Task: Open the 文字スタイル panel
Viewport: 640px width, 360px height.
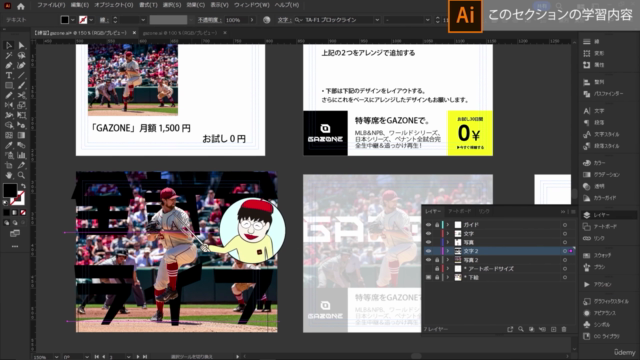Action: (601, 134)
